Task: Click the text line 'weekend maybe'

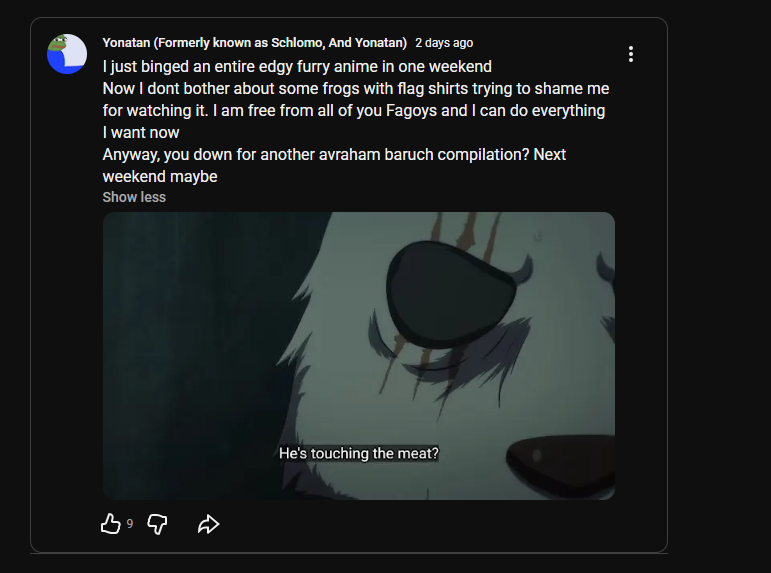Action: click(160, 177)
